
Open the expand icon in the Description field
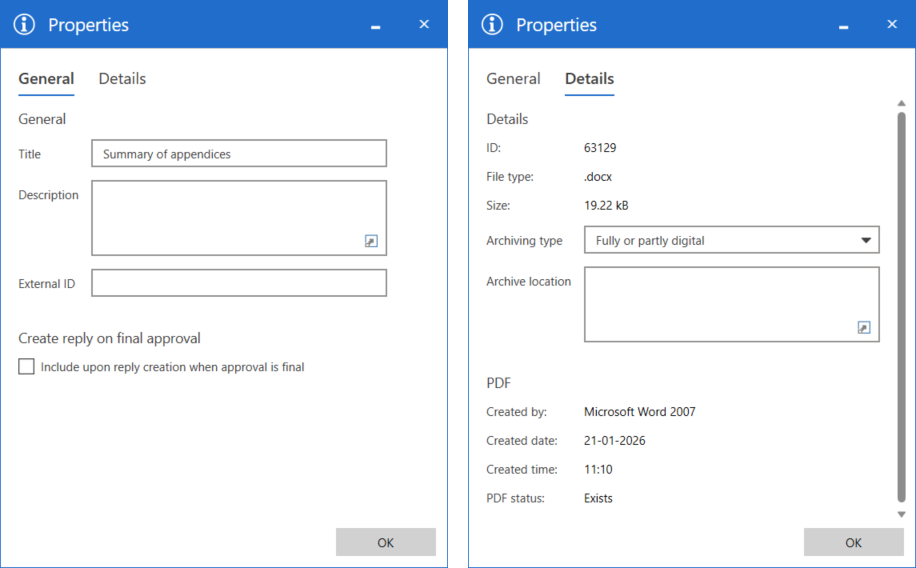[x=371, y=241]
